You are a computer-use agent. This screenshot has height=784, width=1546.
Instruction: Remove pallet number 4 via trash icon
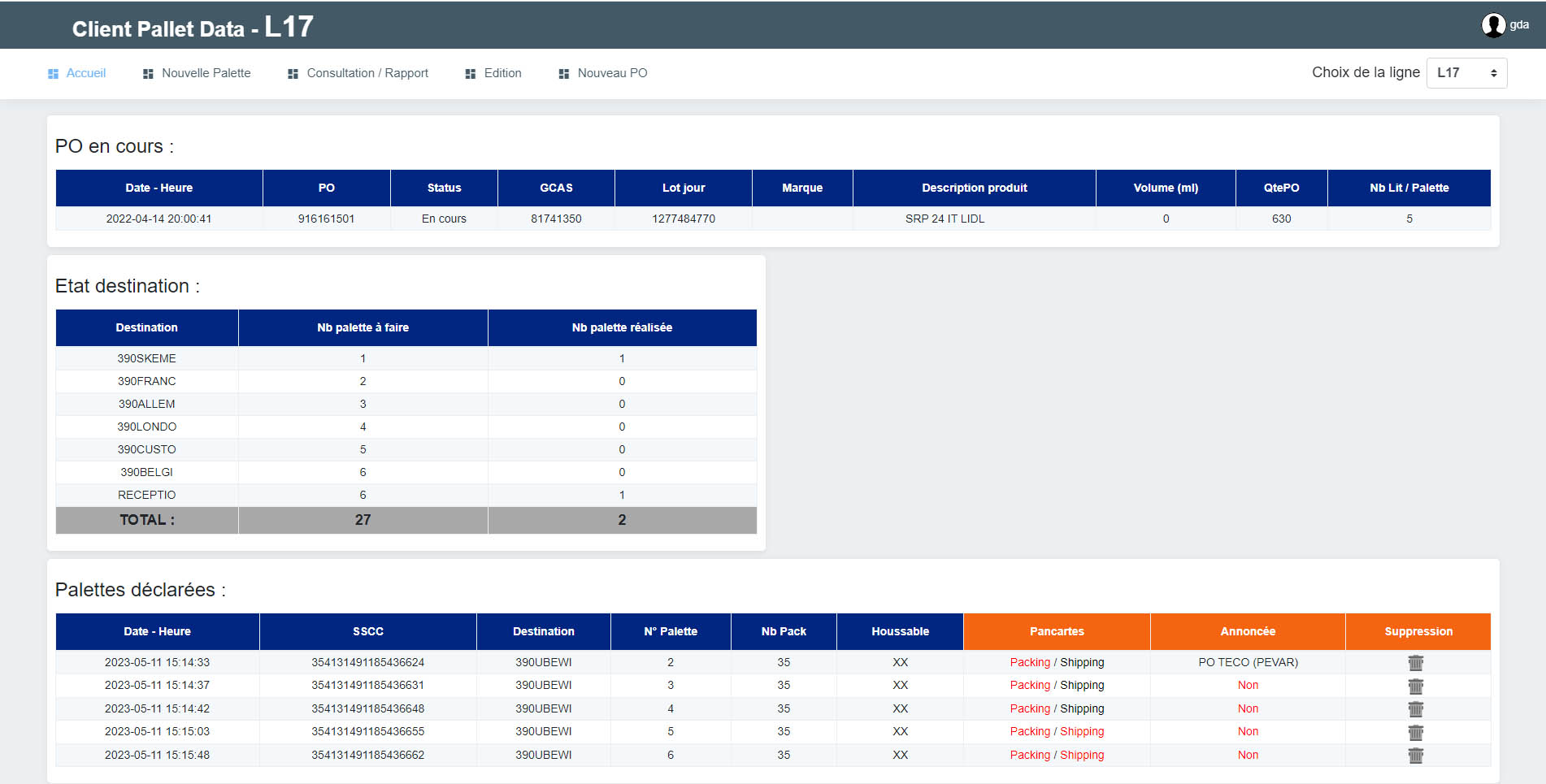pyautogui.click(x=1415, y=709)
